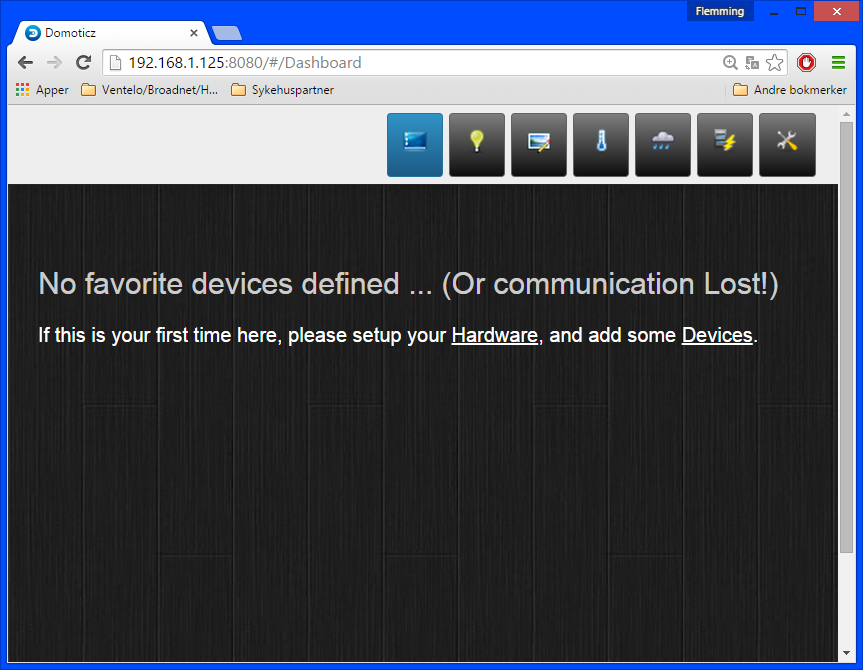This screenshot has height=670, width=863.
Task: Go back with the browser back arrow
Action: (x=25, y=63)
